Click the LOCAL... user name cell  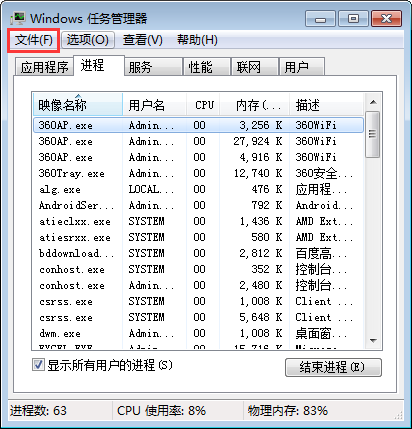[151, 189]
